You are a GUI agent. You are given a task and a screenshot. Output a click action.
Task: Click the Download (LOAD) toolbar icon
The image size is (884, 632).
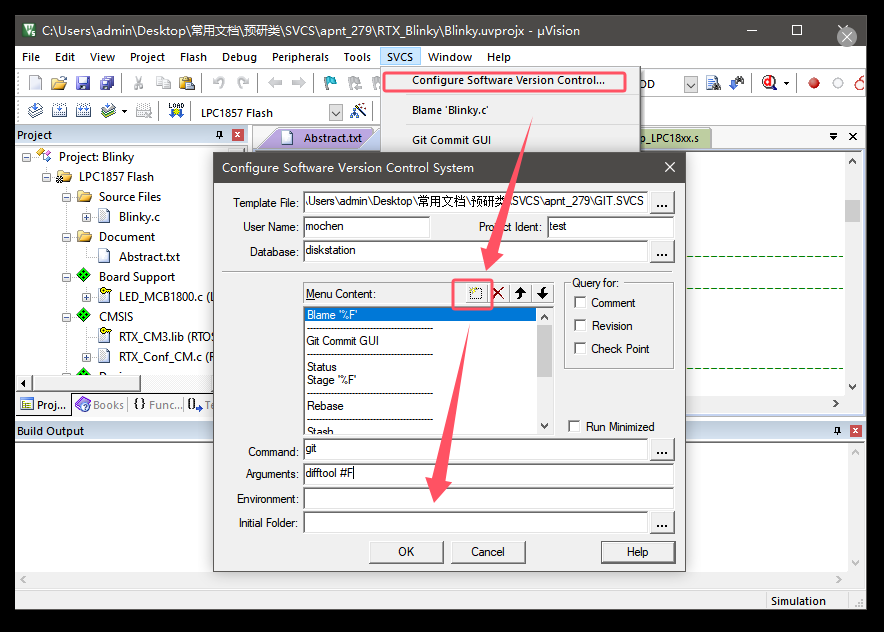coord(176,111)
